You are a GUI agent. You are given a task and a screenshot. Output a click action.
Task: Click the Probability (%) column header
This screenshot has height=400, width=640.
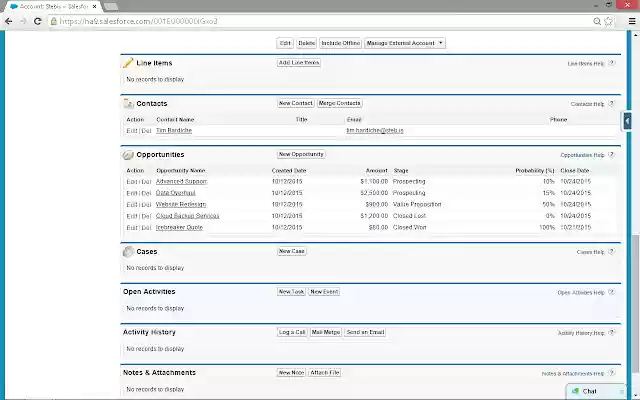[x=535, y=171]
